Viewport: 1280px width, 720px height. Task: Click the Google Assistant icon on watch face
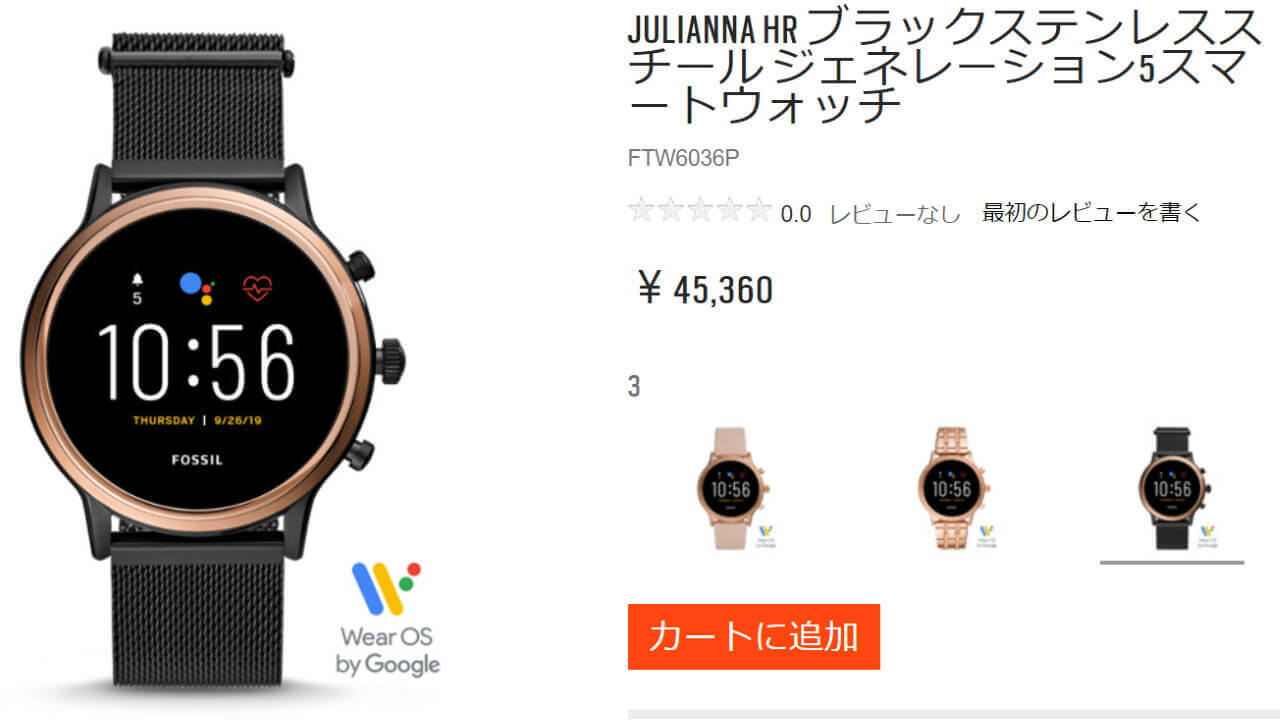click(196, 288)
